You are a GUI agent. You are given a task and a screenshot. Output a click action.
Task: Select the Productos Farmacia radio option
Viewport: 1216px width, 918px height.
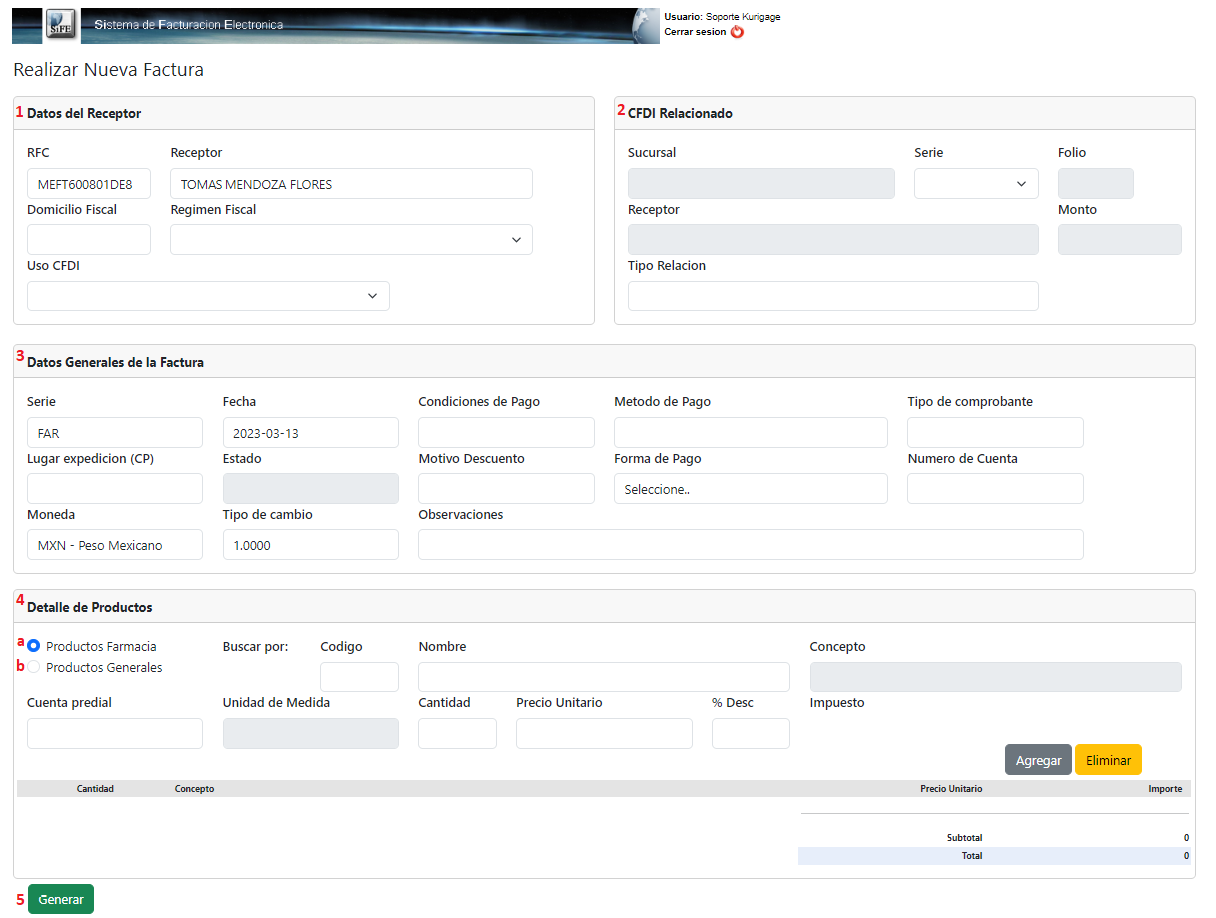[x=34, y=646]
